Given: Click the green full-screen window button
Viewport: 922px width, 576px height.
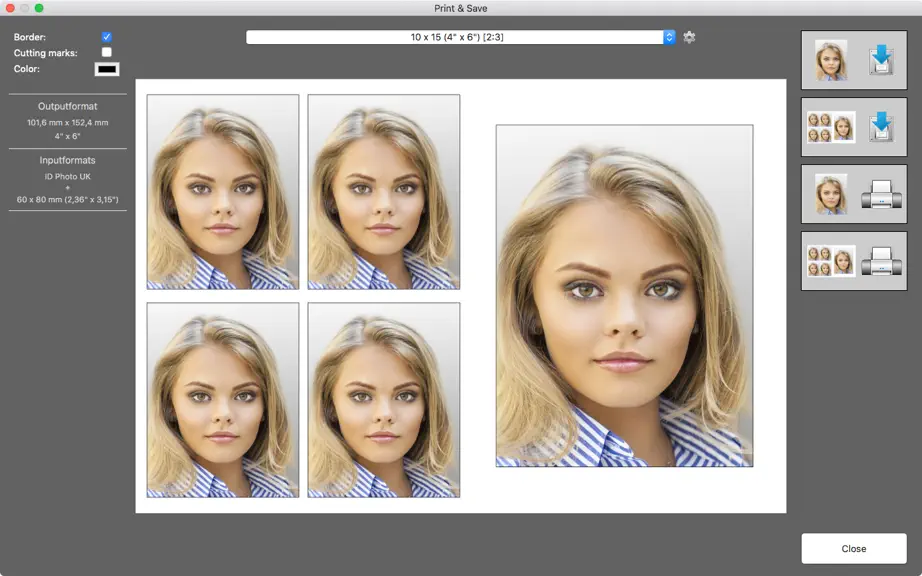Looking at the screenshot, I should click(x=39, y=8).
